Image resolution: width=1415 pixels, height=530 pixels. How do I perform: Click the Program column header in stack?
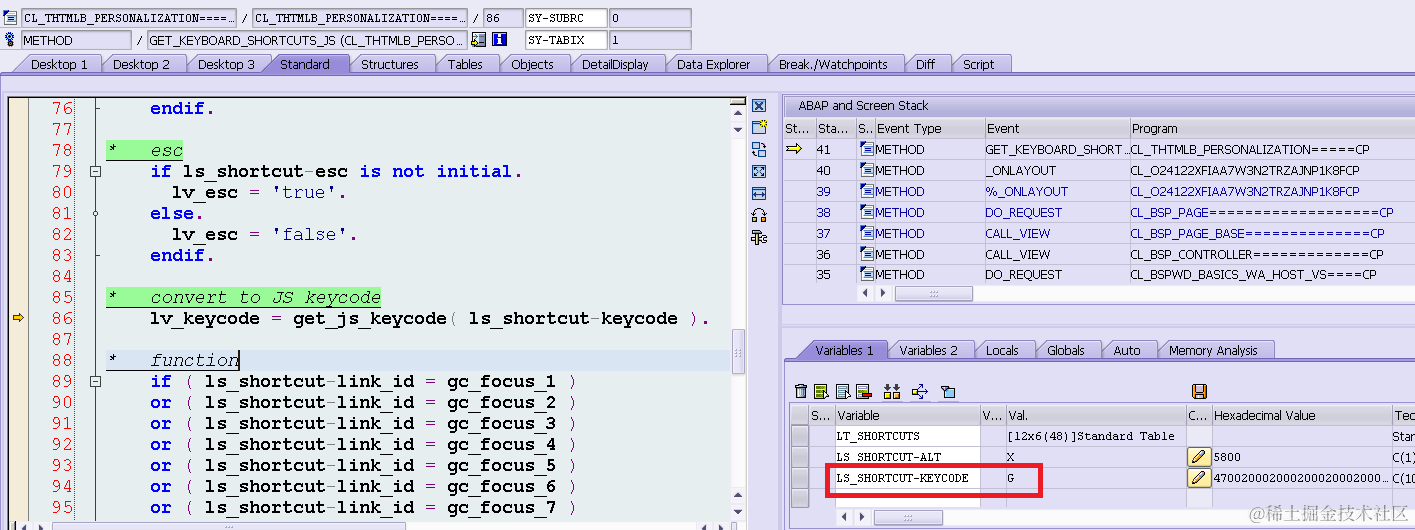pyautogui.click(x=1271, y=128)
